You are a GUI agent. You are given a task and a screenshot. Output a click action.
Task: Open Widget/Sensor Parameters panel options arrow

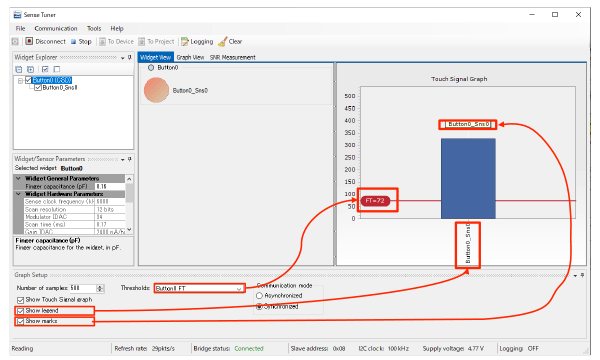click(123, 159)
